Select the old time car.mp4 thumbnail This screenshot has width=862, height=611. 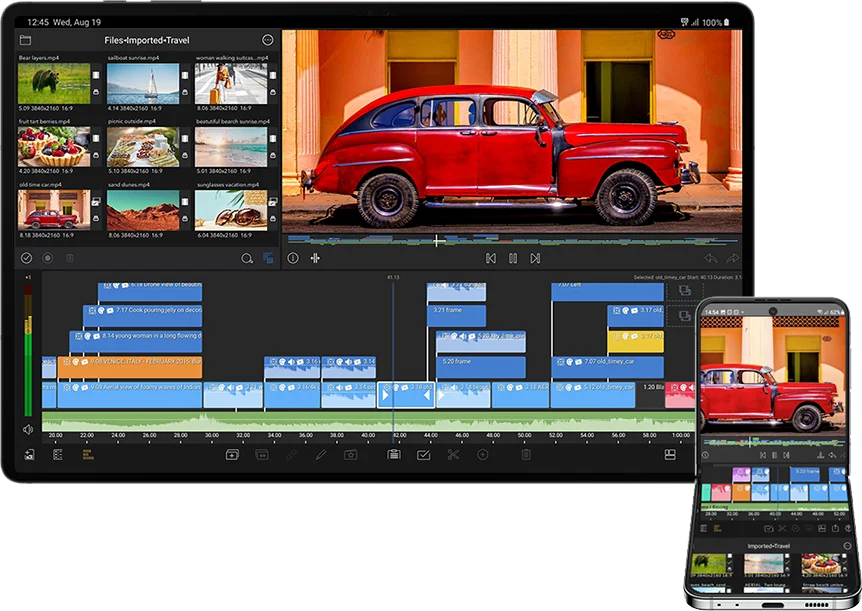54,210
